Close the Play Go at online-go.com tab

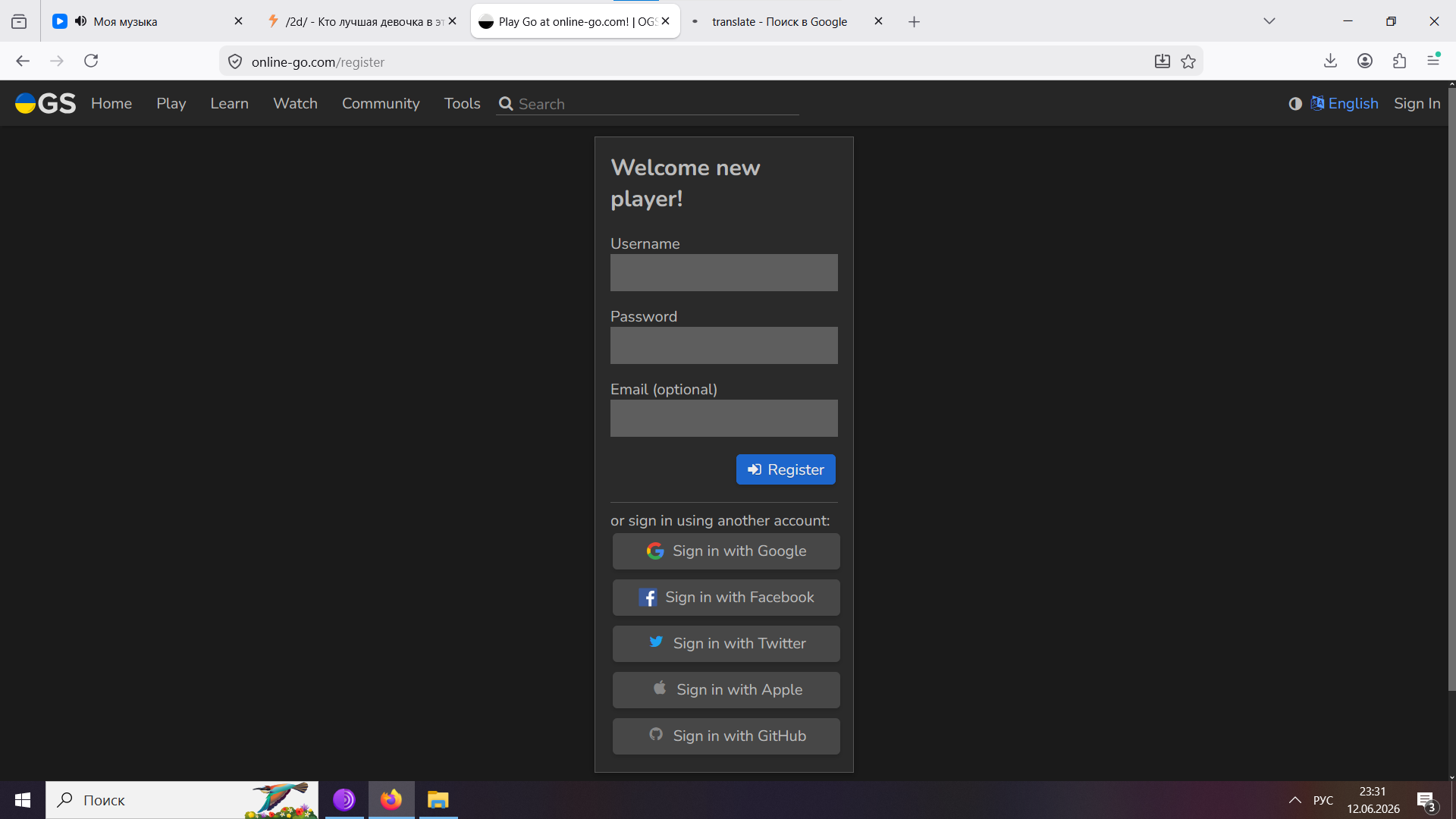tap(666, 21)
